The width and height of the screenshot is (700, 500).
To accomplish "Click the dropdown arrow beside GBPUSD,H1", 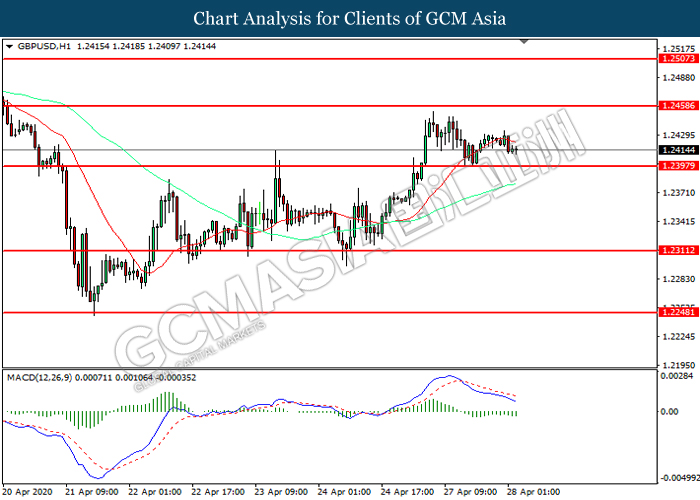I will pos(9,46).
